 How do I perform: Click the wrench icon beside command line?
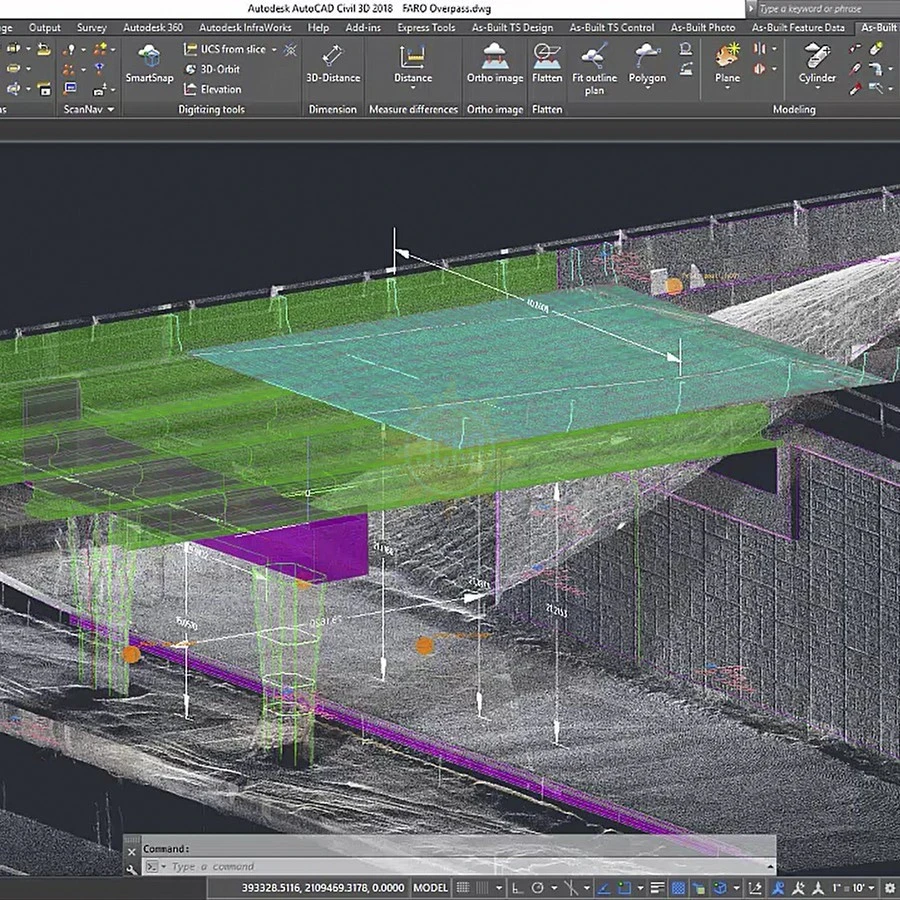[x=131, y=870]
